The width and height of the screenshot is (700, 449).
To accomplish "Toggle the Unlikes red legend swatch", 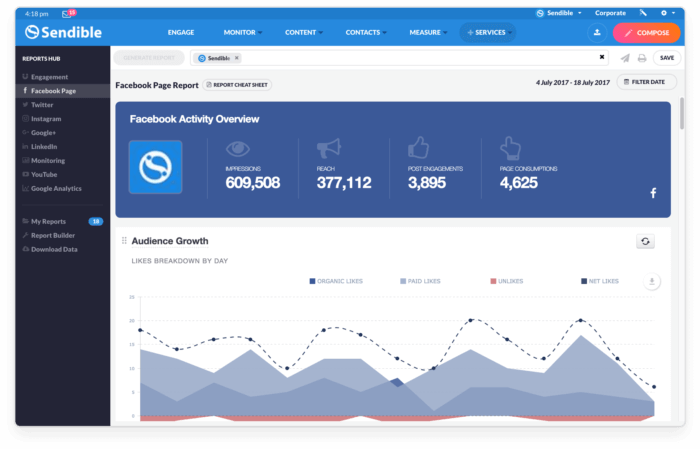I will pos(494,282).
